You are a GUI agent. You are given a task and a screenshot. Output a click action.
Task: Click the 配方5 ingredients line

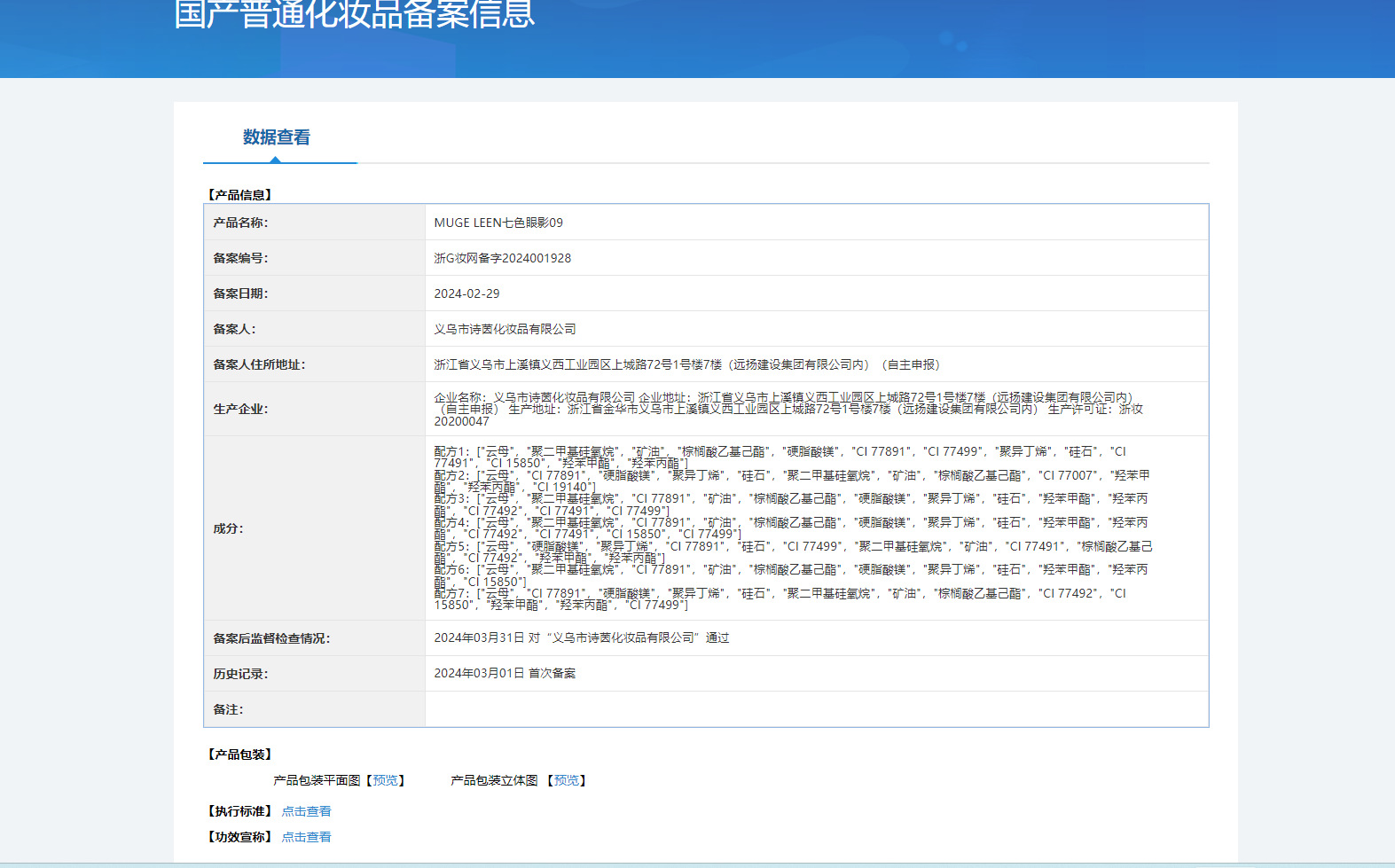794,552
